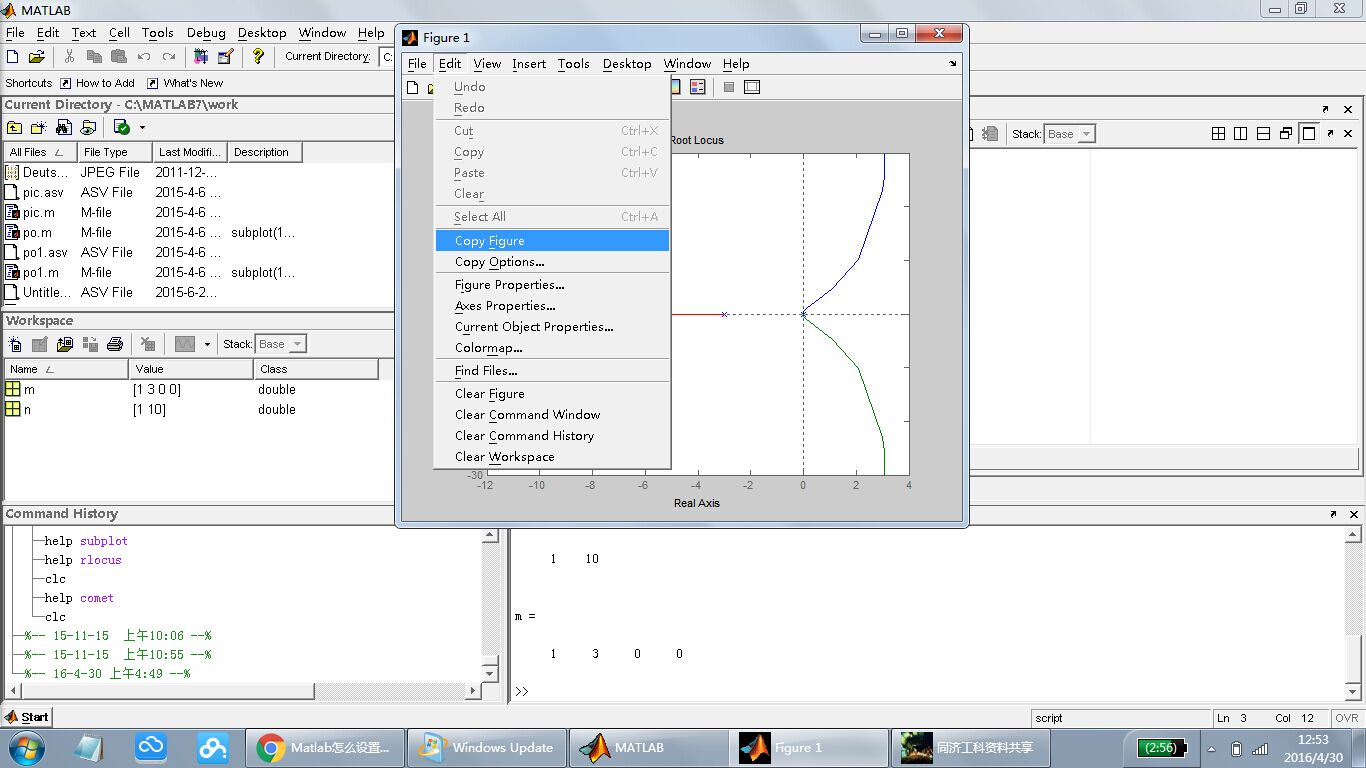This screenshot has height=768, width=1366.
Task: Open source control dropdown arrow in Current Directory
Action: 142,127
